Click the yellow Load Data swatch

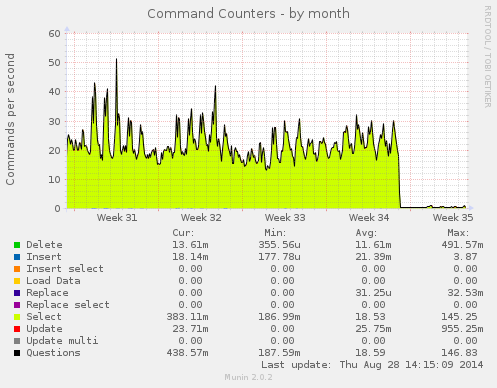coord(17,281)
